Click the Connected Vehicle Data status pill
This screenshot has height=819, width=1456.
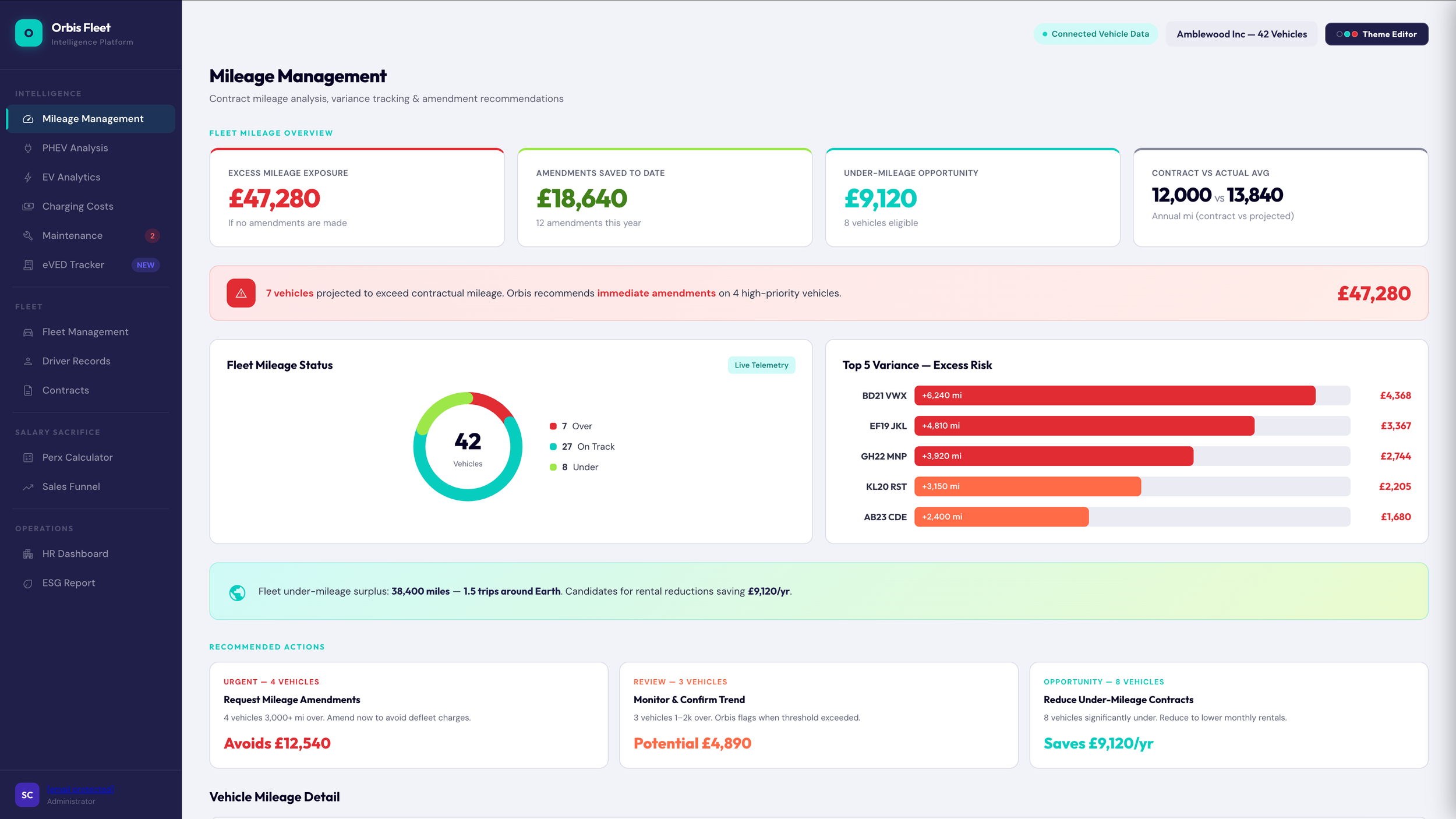(x=1095, y=34)
